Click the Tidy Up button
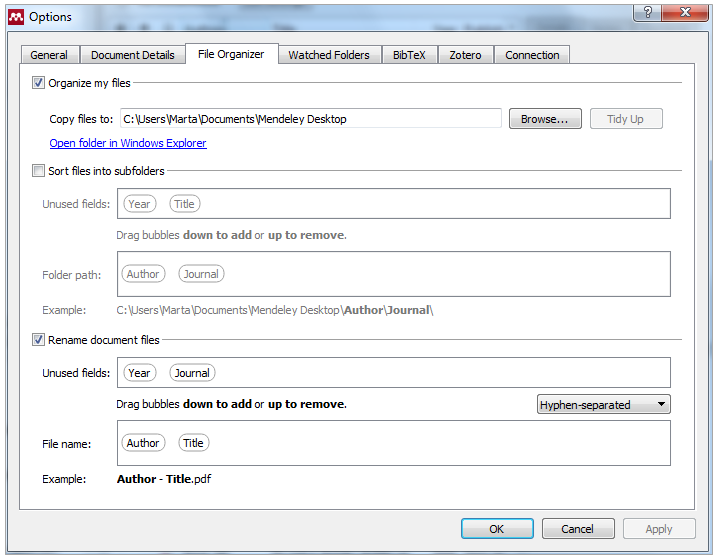 pyautogui.click(x=626, y=119)
